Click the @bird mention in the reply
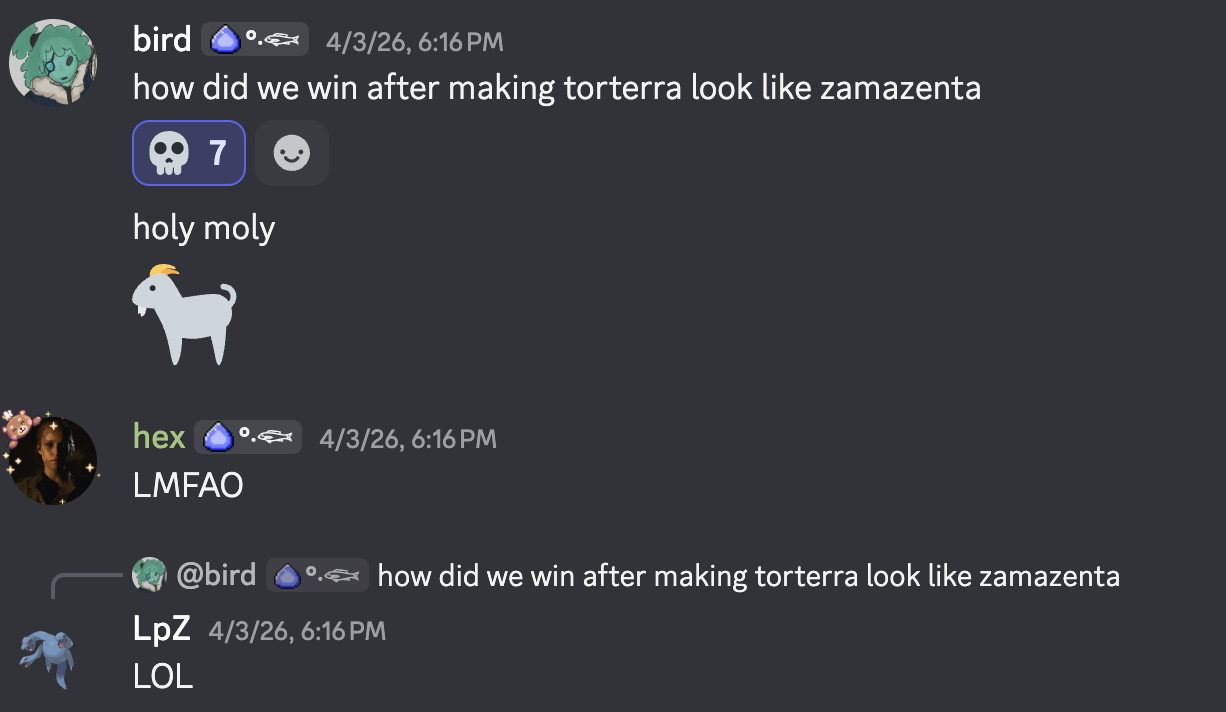Screen dimensions: 1226x712 click(216, 575)
